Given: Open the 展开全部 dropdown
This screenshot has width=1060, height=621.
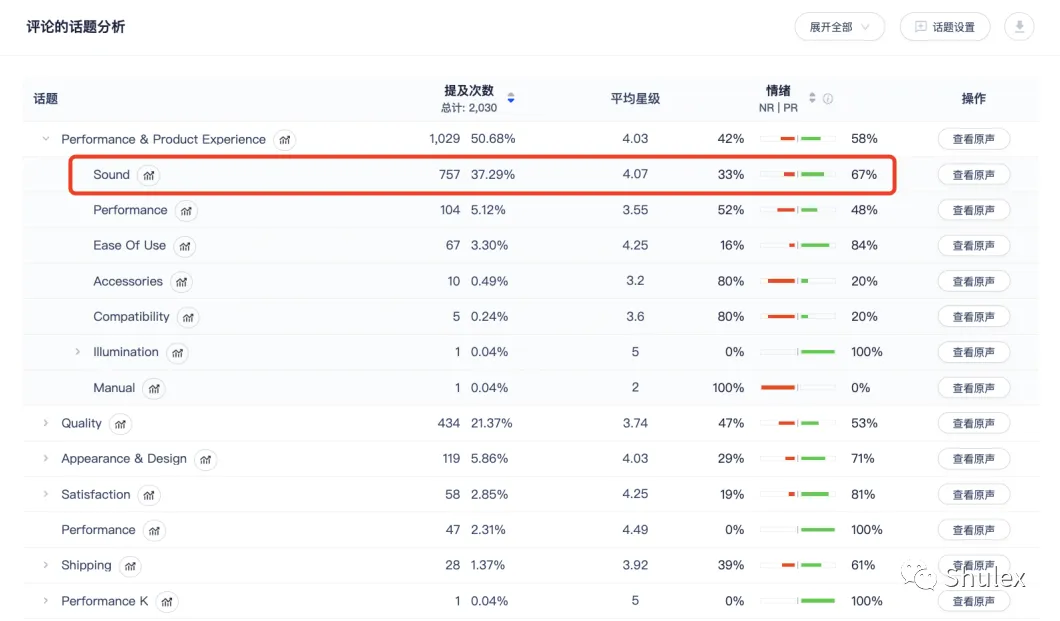Looking at the screenshot, I should click(x=839, y=27).
